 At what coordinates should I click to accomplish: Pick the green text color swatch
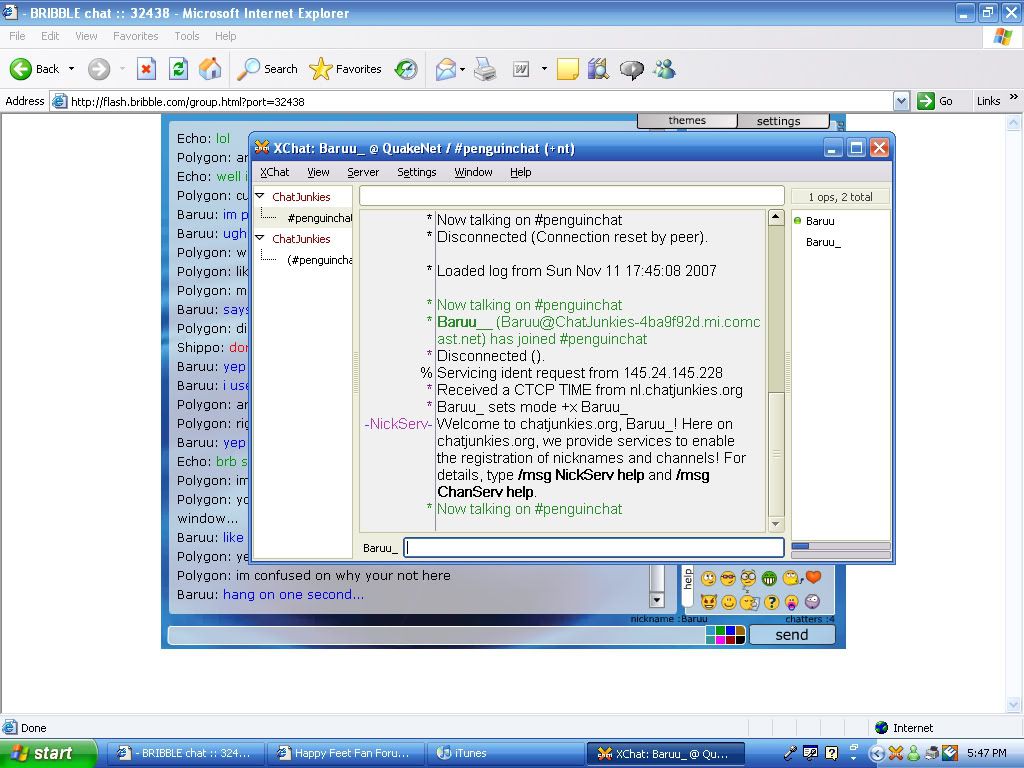[720, 630]
